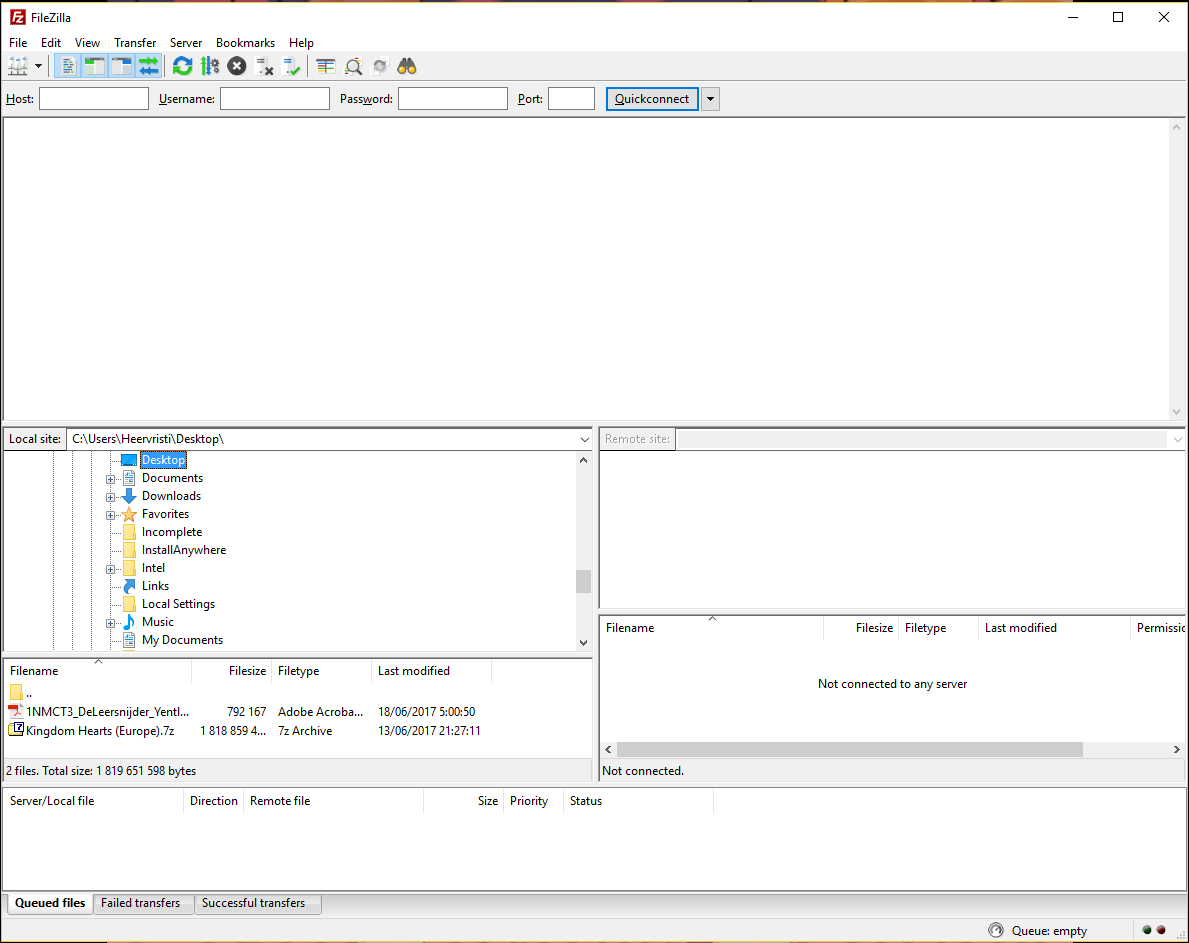The width and height of the screenshot is (1189, 943).
Task: Toggle the message log display
Action: click(67, 67)
